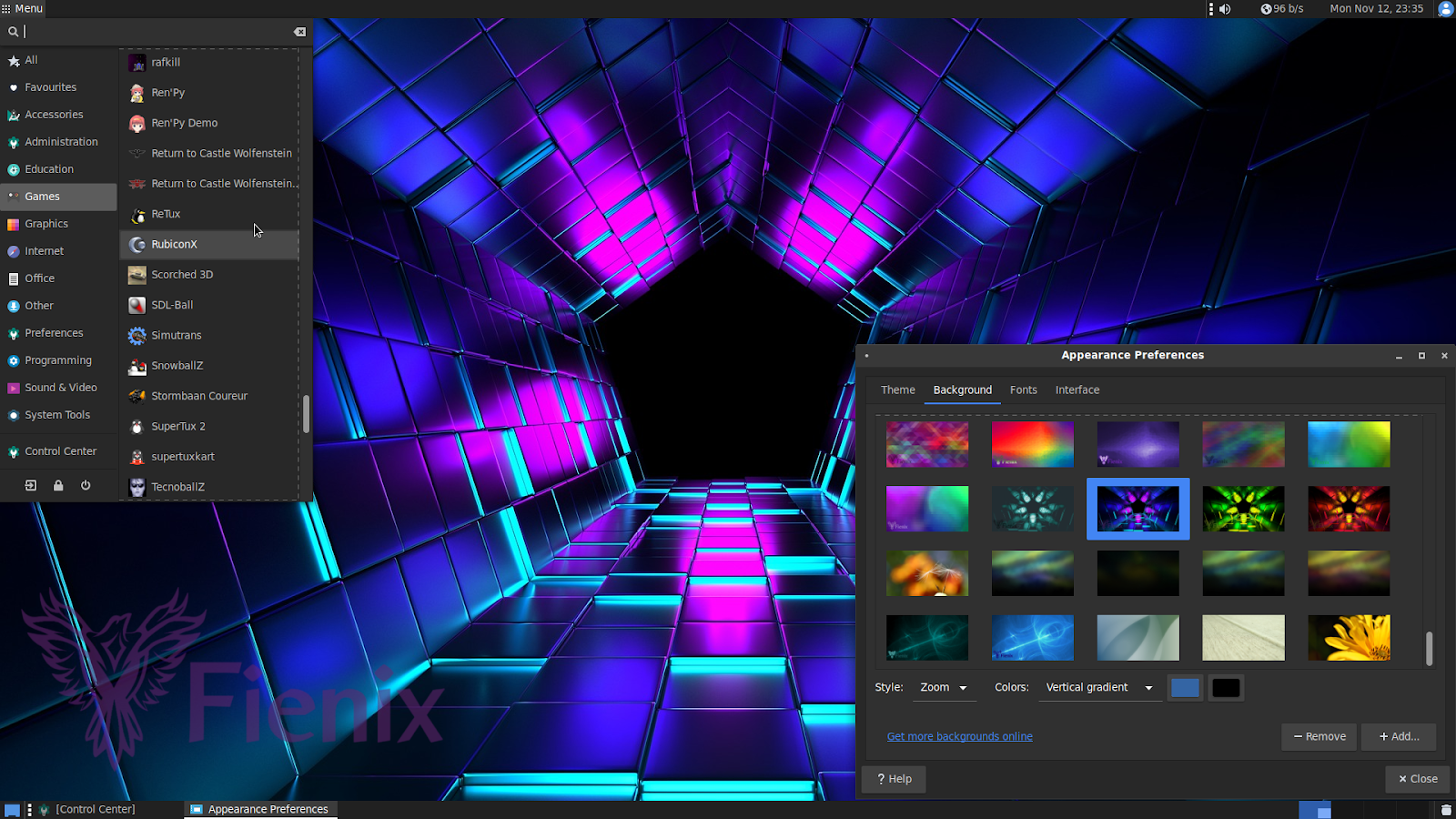Image resolution: width=1456 pixels, height=819 pixels.
Task: Select the black gradient color swatch
Action: [1225, 687]
